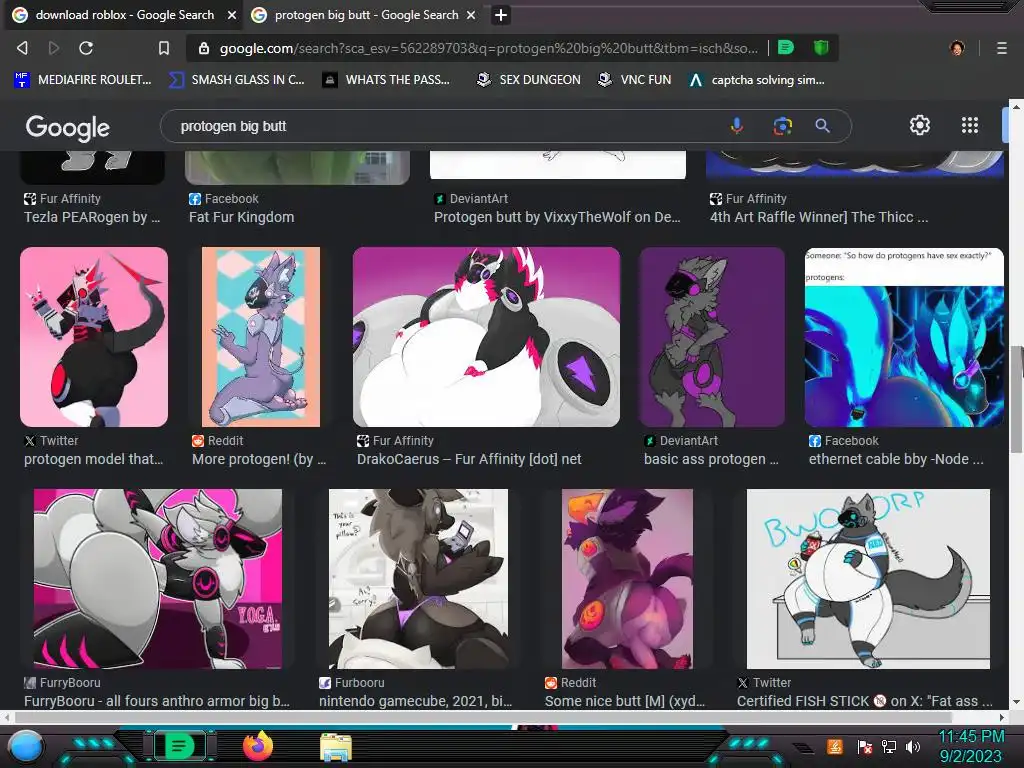The width and height of the screenshot is (1024, 768).
Task: Start voice search with the microphone icon
Action: (737, 125)
